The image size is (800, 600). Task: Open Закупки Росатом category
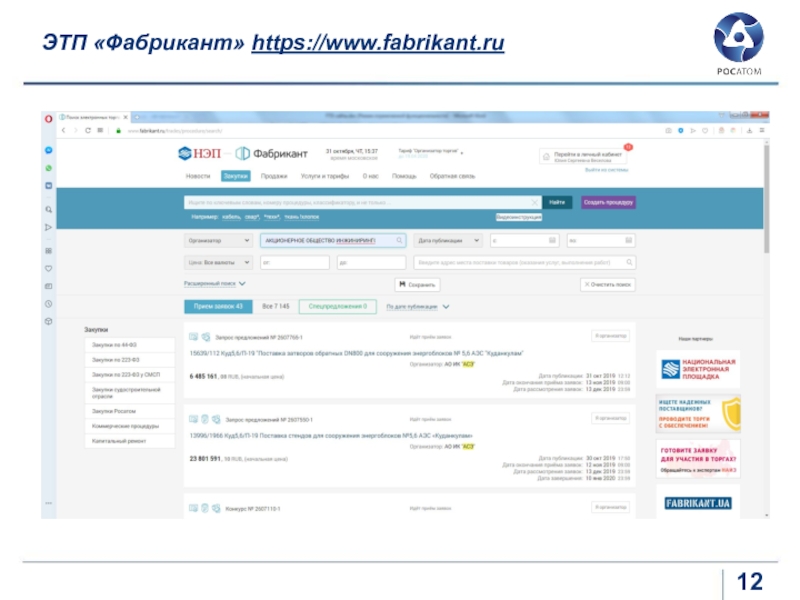point(130,411)
